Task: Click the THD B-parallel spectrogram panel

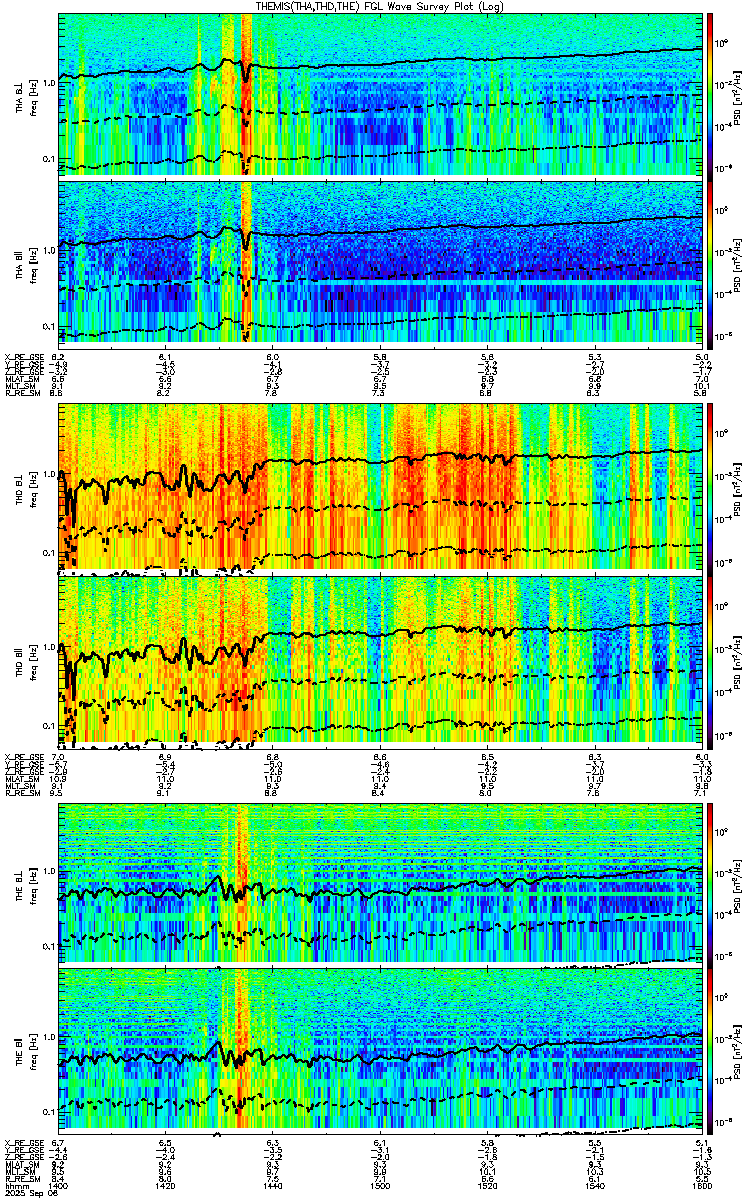Action: click(x=380, y=662)
